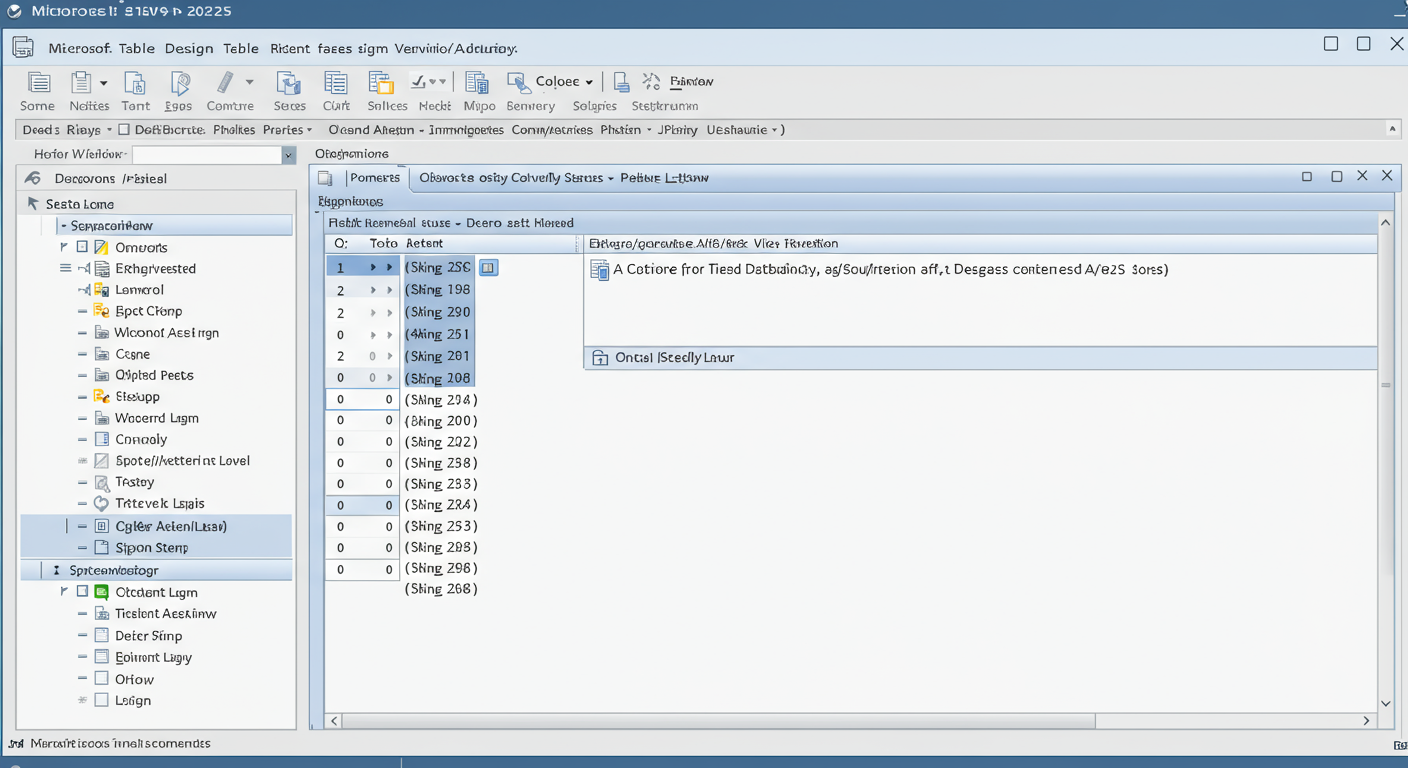Switch to the Pomerts tab

point(374,178)
